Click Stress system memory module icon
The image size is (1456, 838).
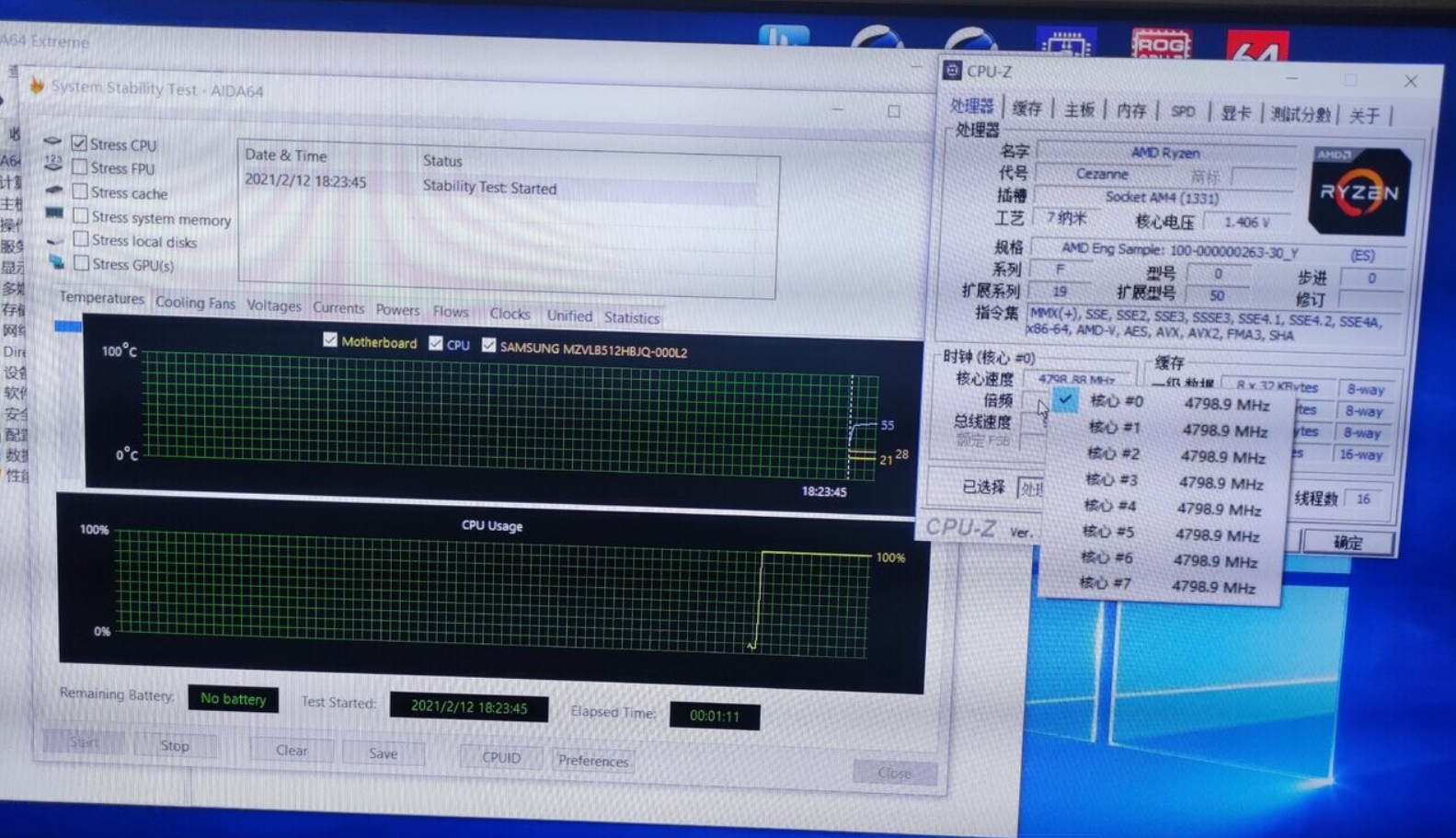(54, 213)
